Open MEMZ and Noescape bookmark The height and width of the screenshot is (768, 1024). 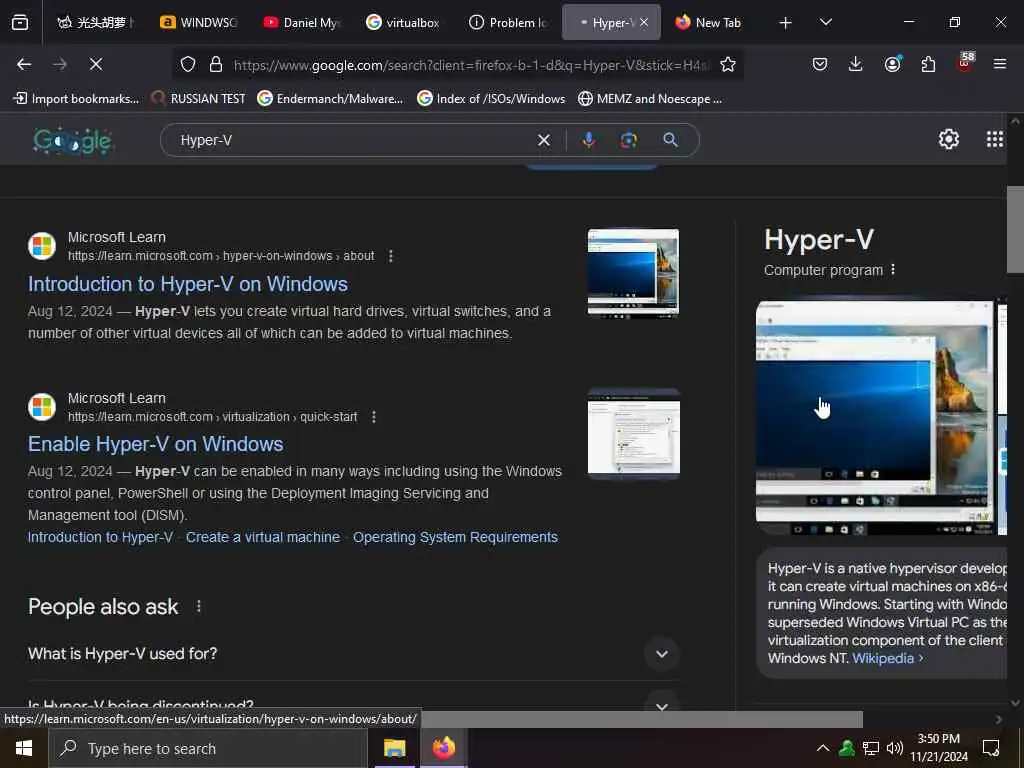[650, 99]
